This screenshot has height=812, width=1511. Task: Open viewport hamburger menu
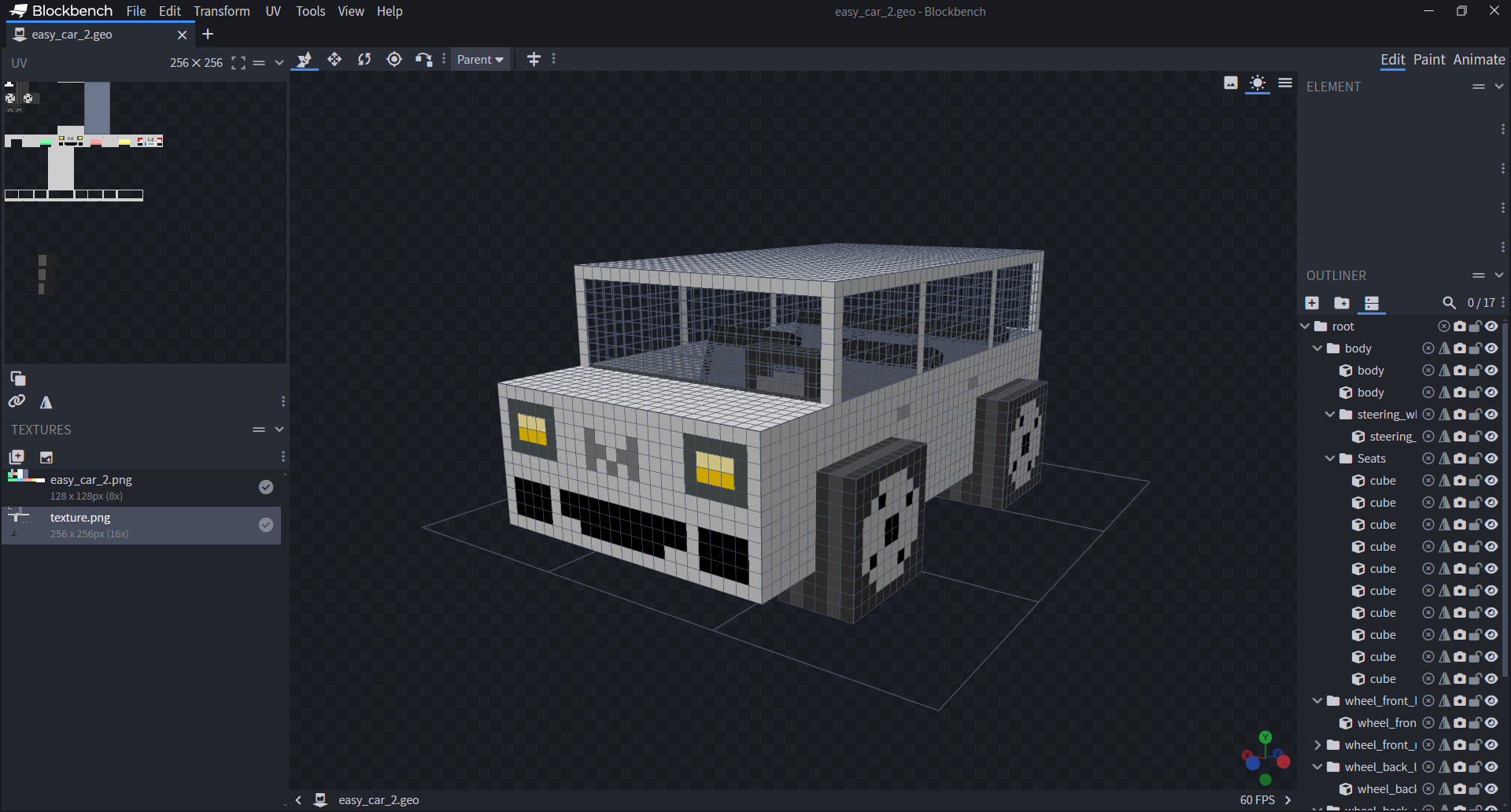(1285, 83)
